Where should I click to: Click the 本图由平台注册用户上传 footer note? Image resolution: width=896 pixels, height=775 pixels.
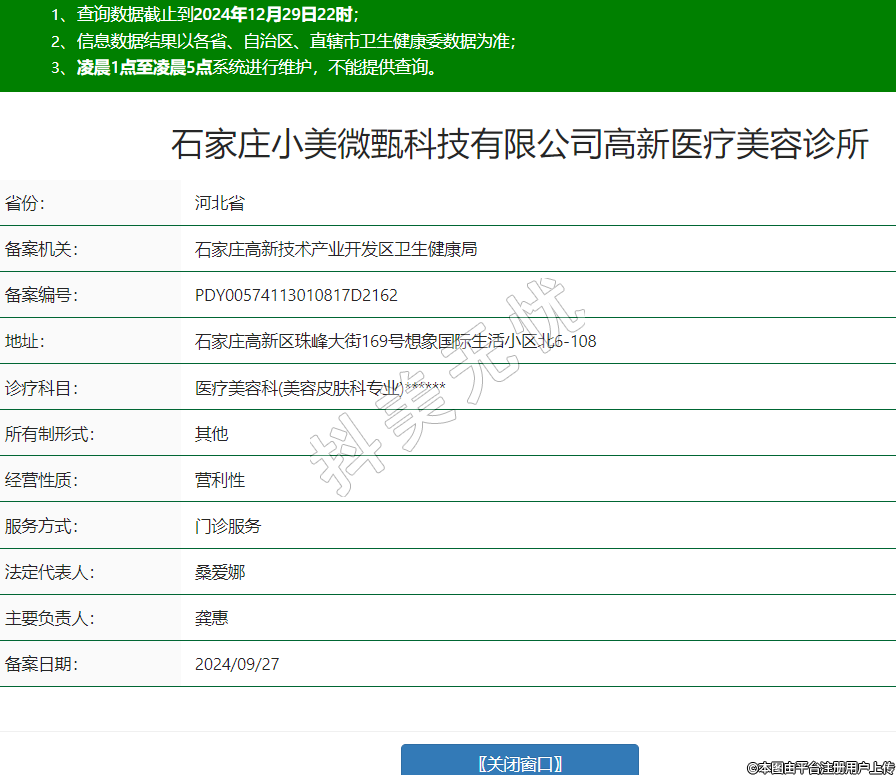click(x=820, y=767)
